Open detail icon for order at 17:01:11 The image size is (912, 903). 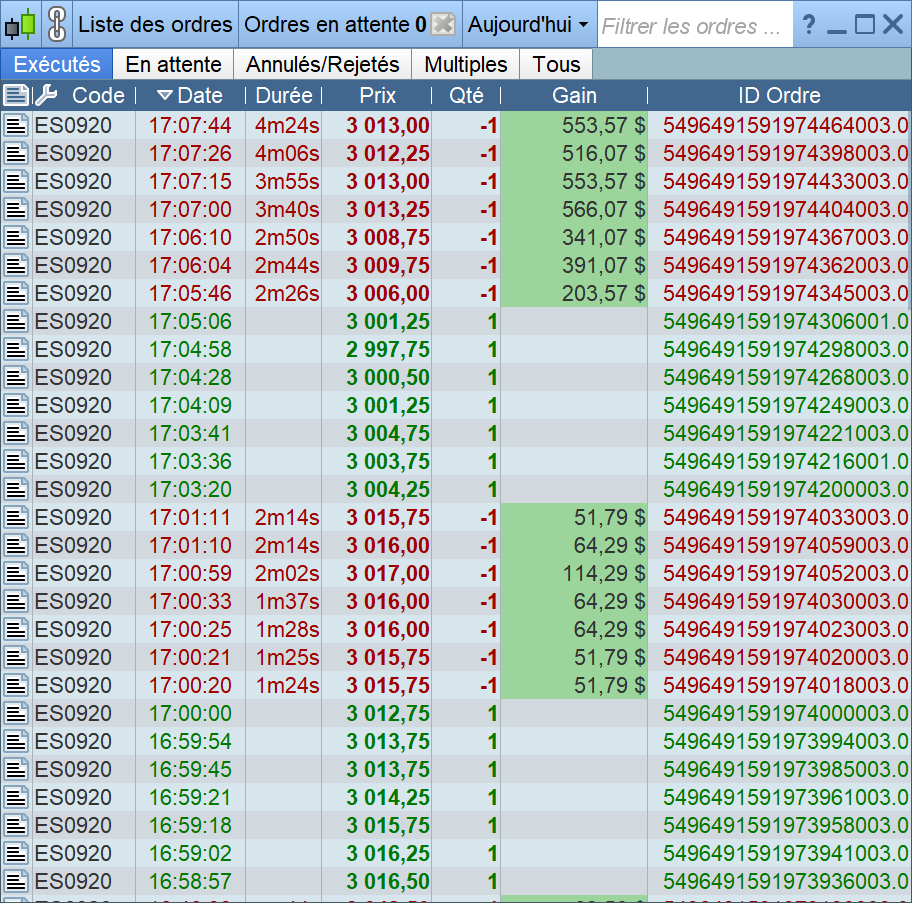16,517
